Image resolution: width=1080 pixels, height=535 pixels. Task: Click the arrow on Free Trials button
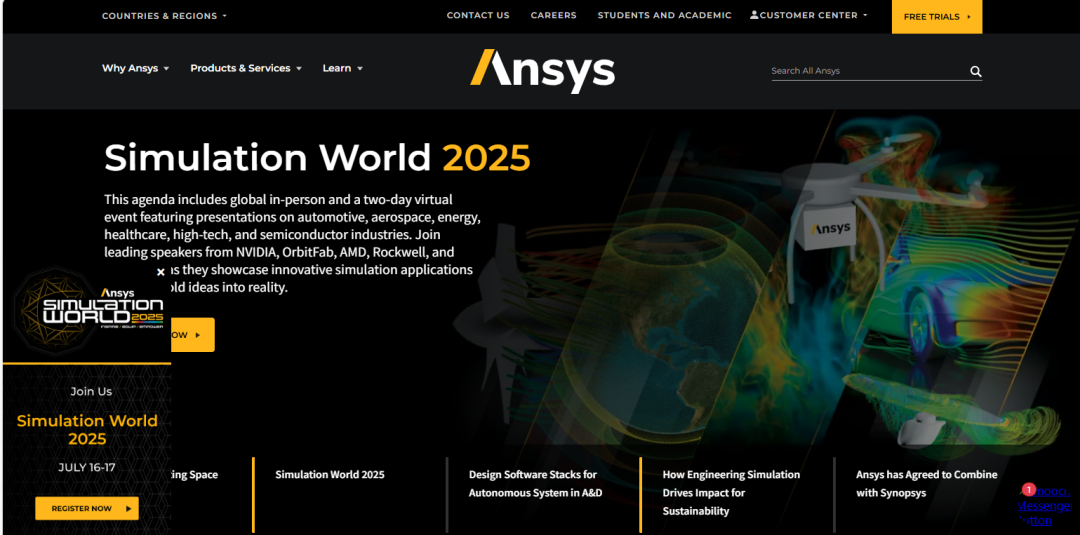tap(969, 17)
